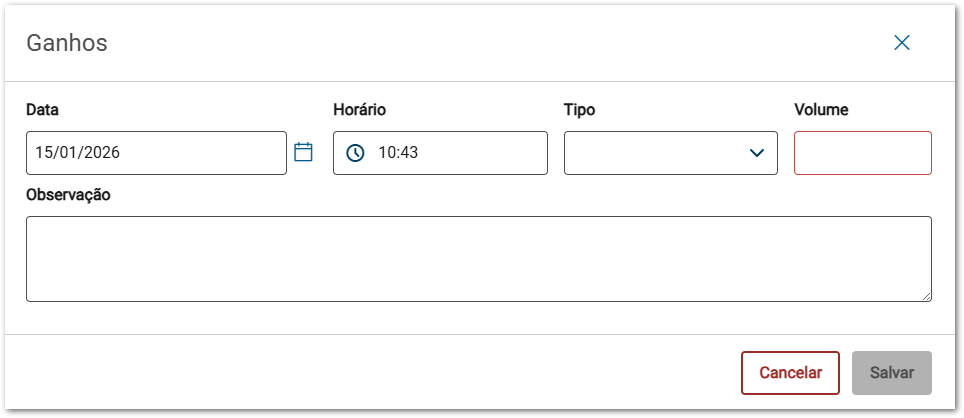Expand the Tipo dropdown chevron arrow
Image resolution: width=964 pixels, height=418 pixels.
coord(757,153)
